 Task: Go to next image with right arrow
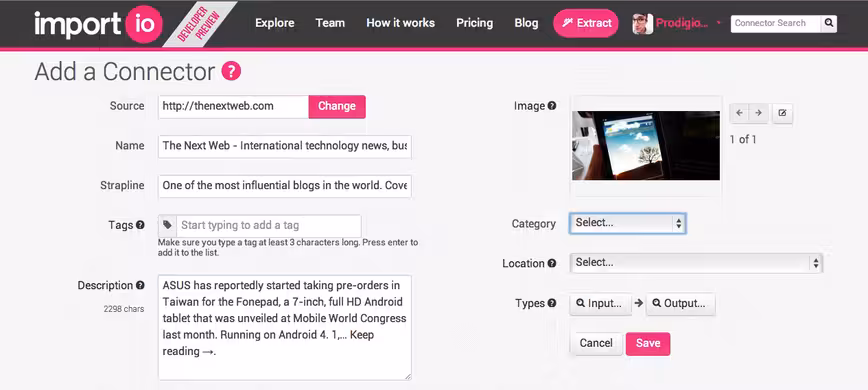coord(758,113)
